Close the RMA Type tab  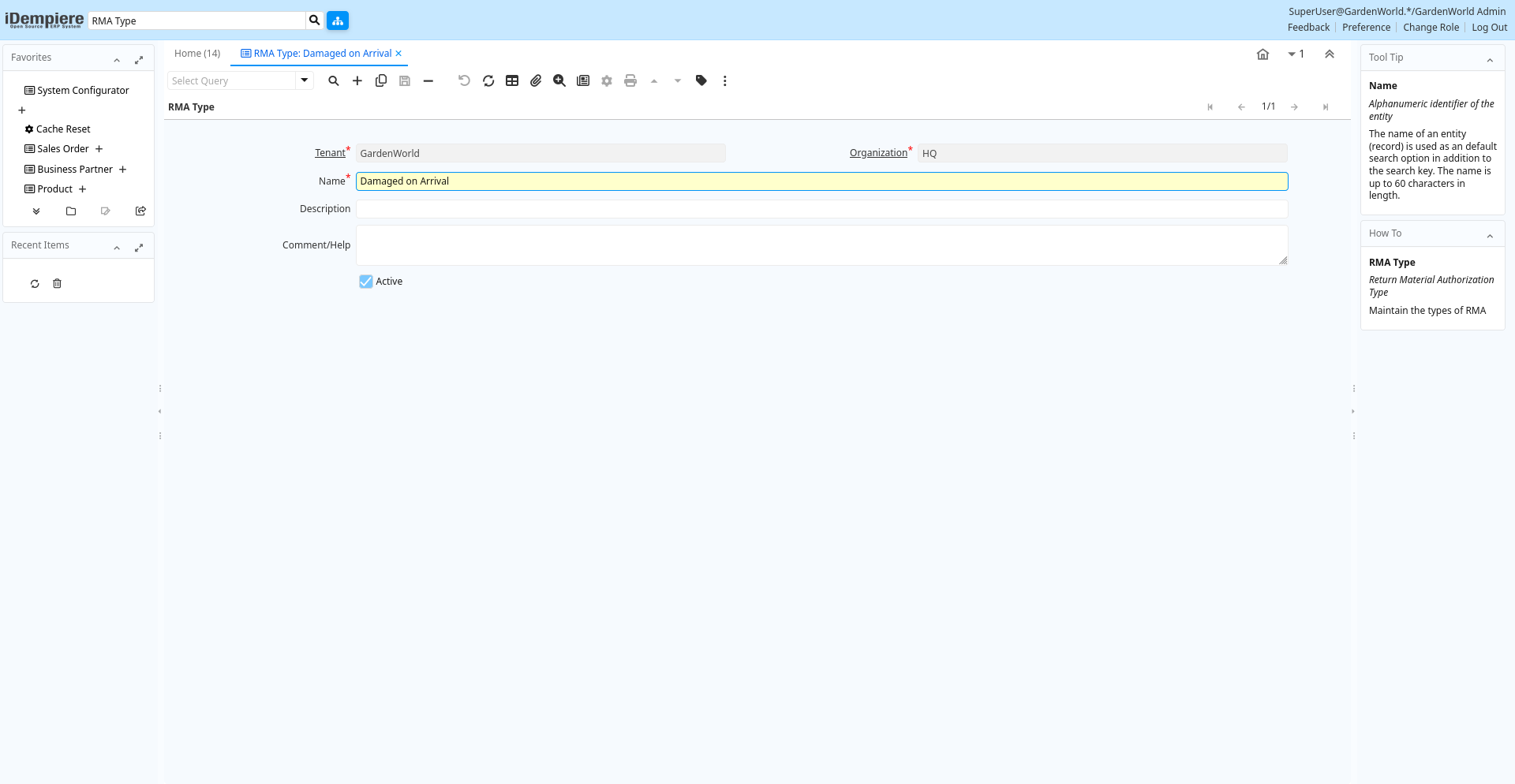click(x=398, y=54)
